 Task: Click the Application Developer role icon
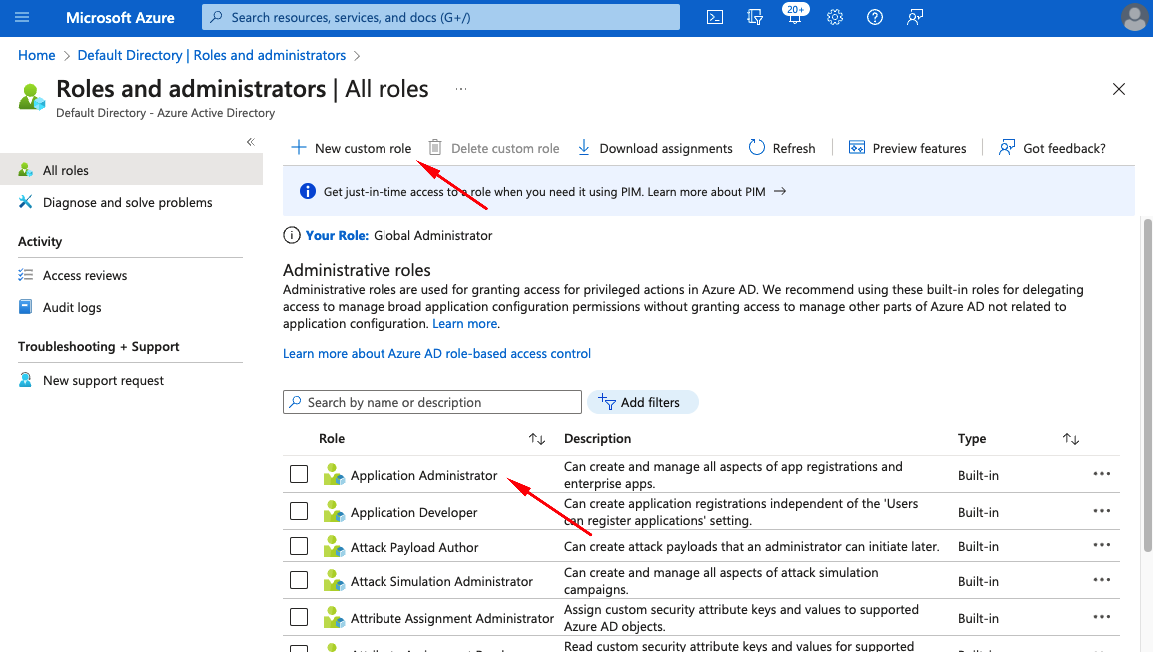pyautogui.click(x=334, y=511)
